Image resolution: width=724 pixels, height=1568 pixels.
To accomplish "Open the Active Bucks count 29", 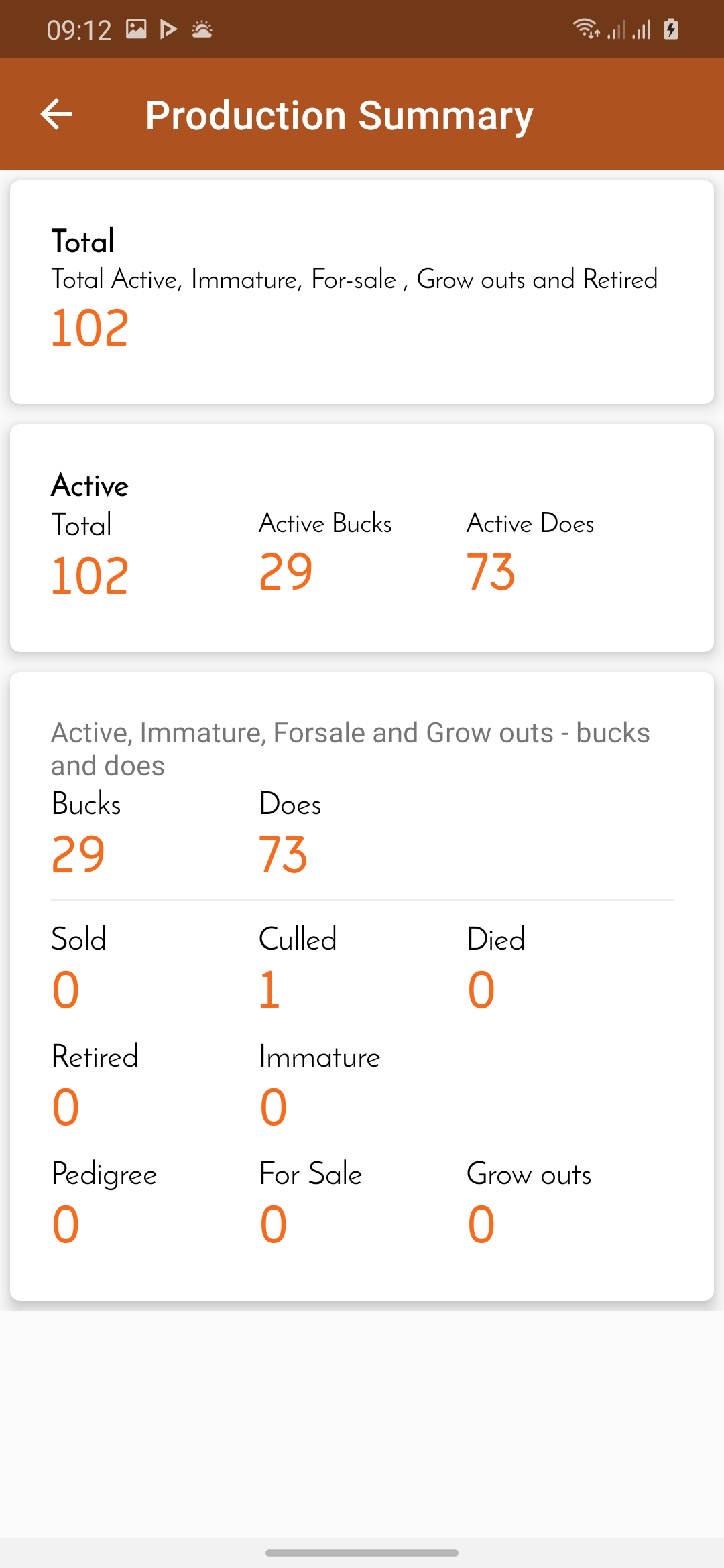I will coord(286,572).
